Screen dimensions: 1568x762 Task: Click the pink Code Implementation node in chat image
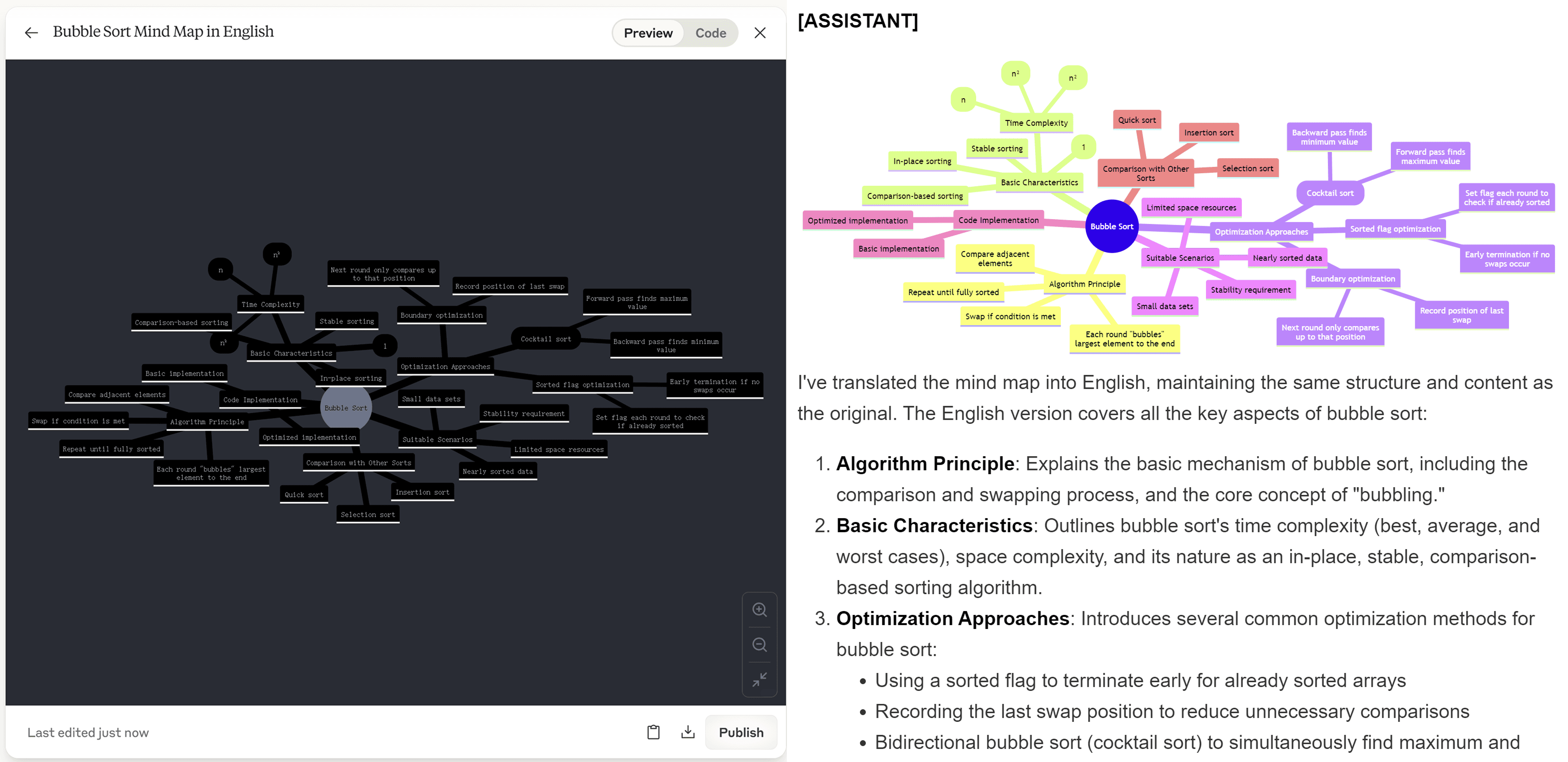click(998, 220)
